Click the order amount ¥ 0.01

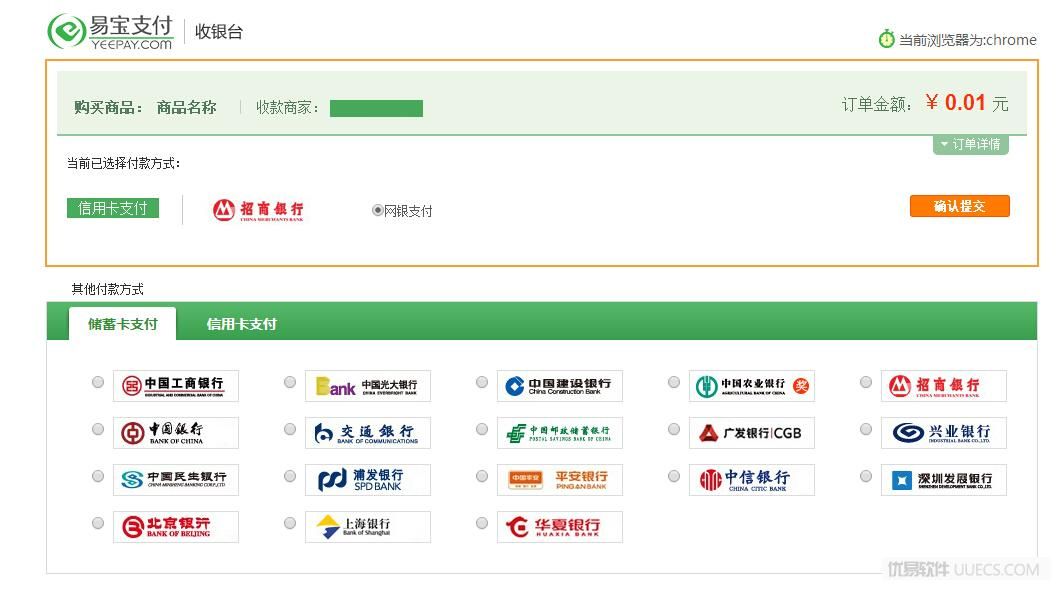tap(956, 102)
